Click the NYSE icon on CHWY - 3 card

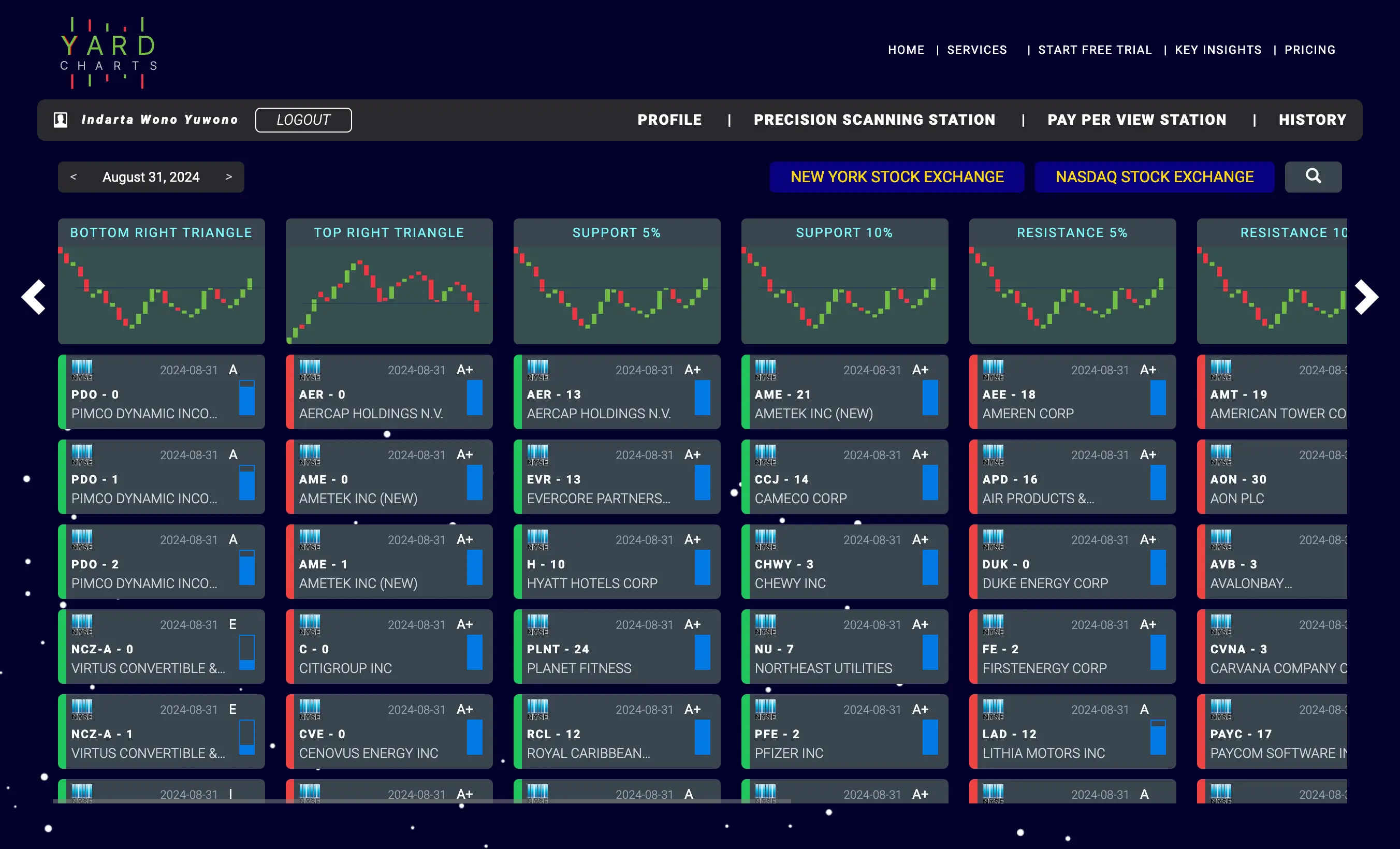click(765, 540)
